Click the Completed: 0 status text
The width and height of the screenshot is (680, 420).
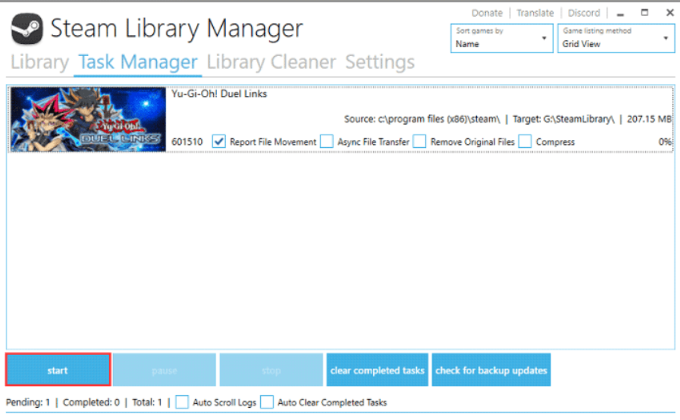point(91,402)
